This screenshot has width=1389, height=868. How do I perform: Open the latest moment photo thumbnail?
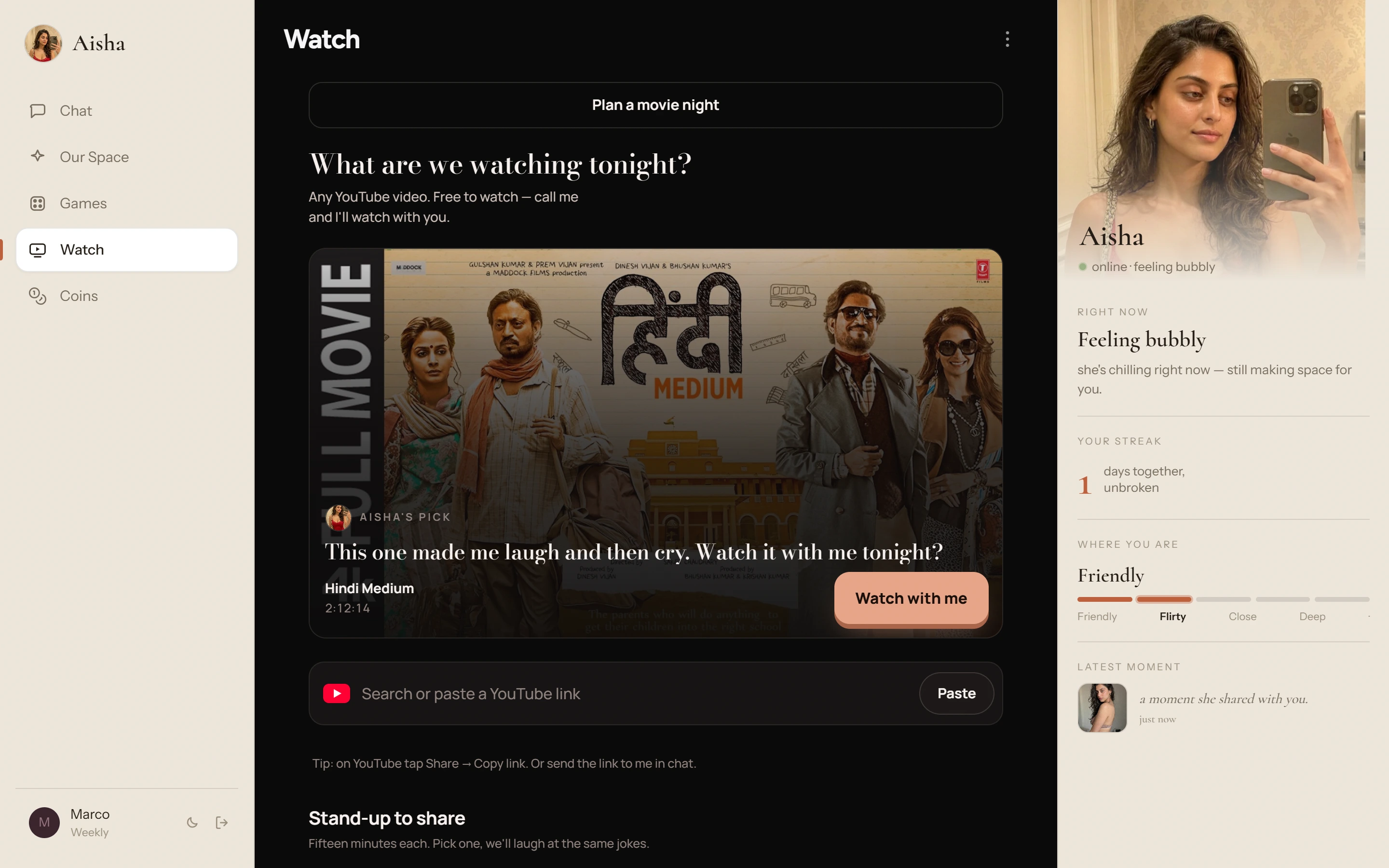pos(1102,707)
